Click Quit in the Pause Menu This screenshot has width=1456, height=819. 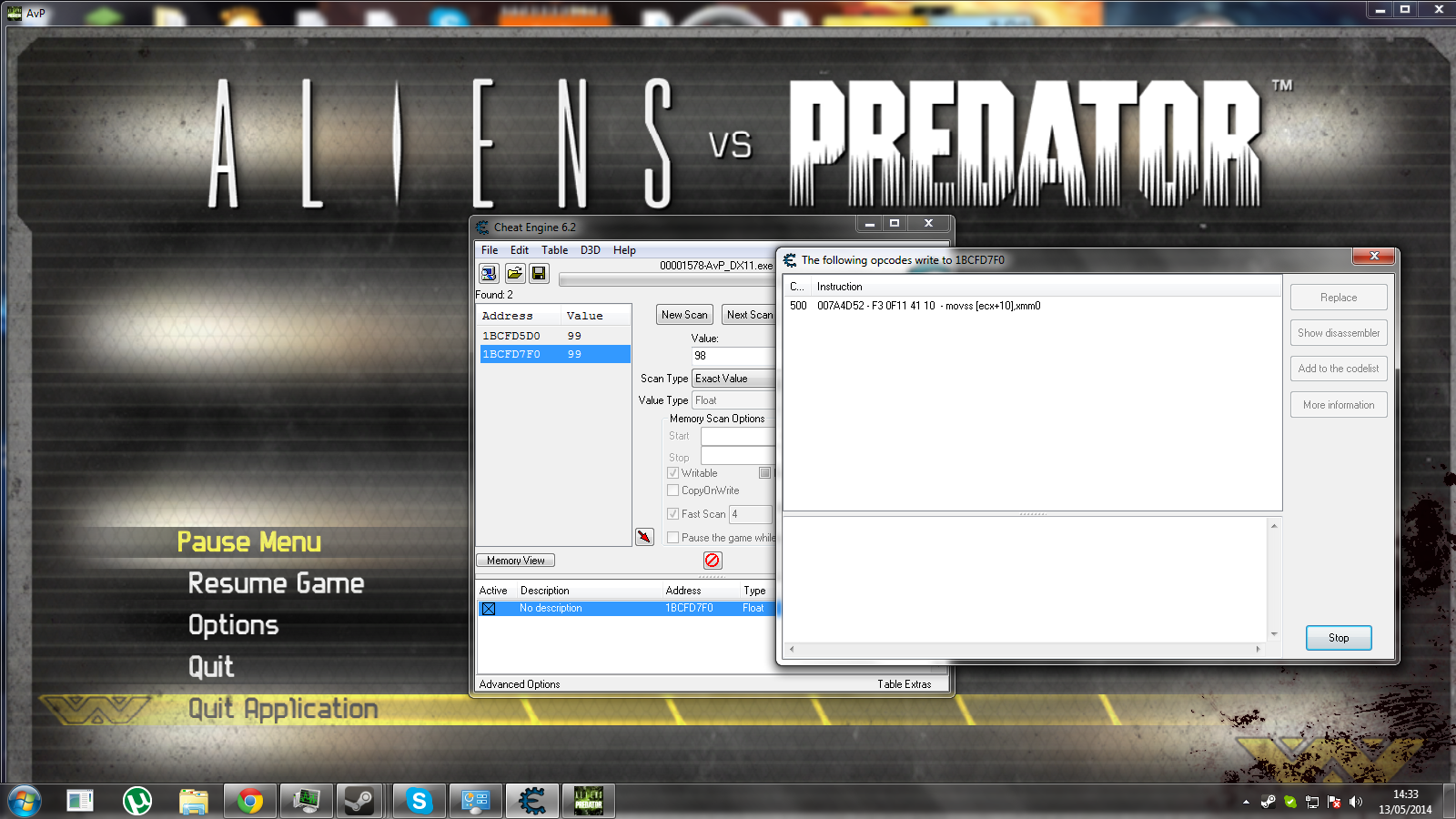pyautogui.click(x=211, y=667)
